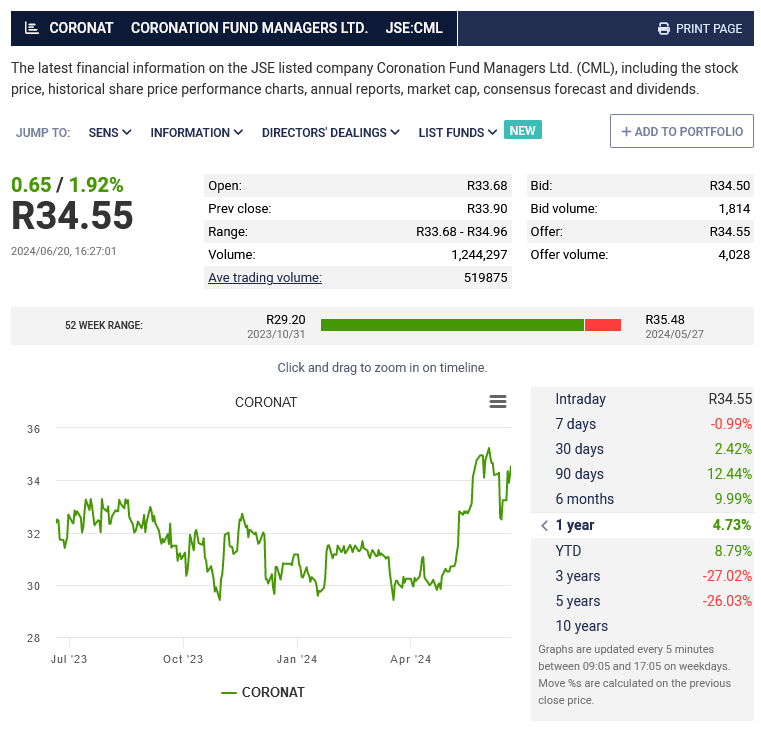The image size is (761, 730).
Task: Click the 0.65 / 1.92% price change
Action: (x=67, y=185)
